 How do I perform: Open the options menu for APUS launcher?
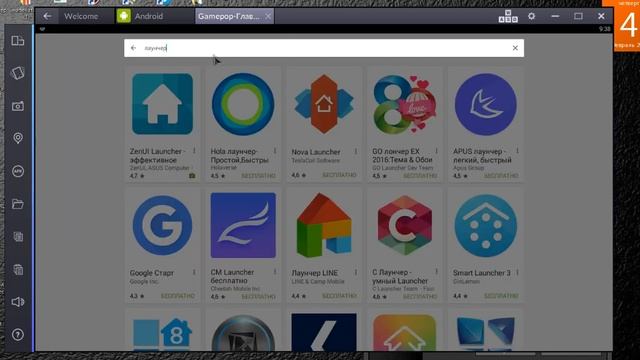click(x=518, y=151)
